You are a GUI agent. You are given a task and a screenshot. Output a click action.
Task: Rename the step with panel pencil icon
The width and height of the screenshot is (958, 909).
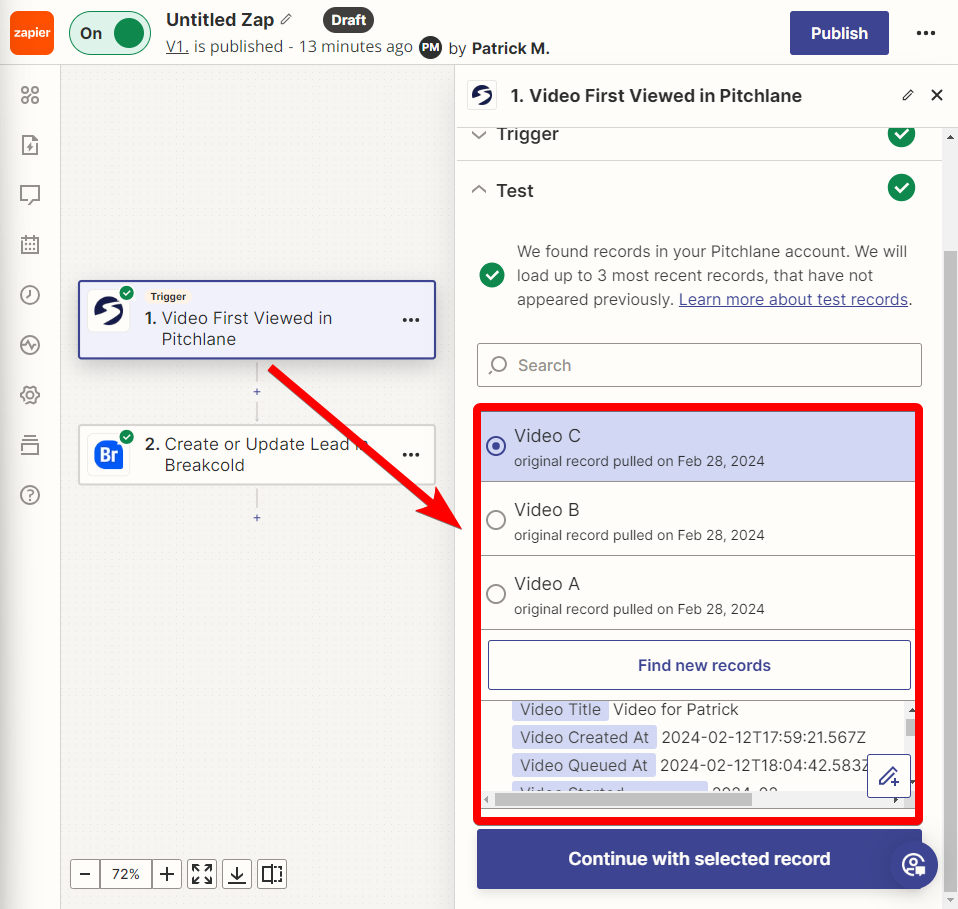(x=908, y=95)
